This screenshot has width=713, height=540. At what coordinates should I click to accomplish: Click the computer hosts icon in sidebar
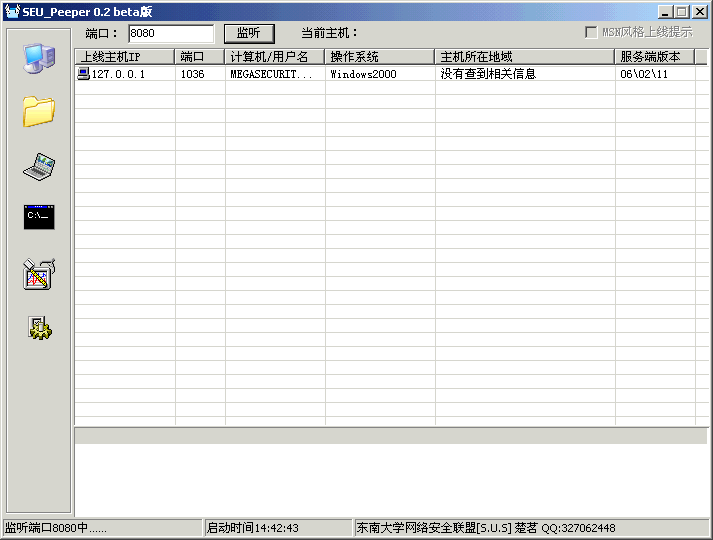point(39,59)
